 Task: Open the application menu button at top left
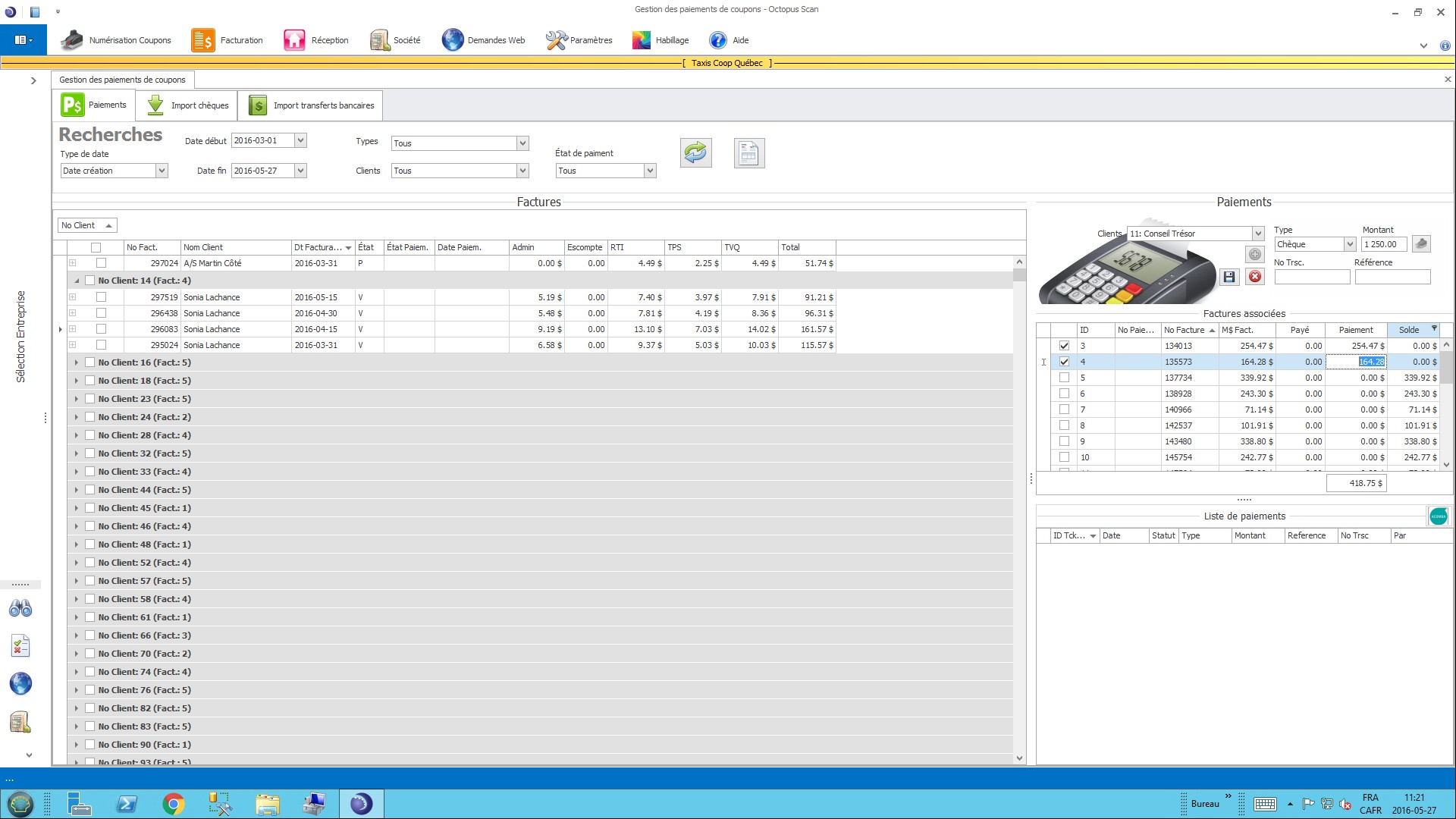click(x=24, y=40)
